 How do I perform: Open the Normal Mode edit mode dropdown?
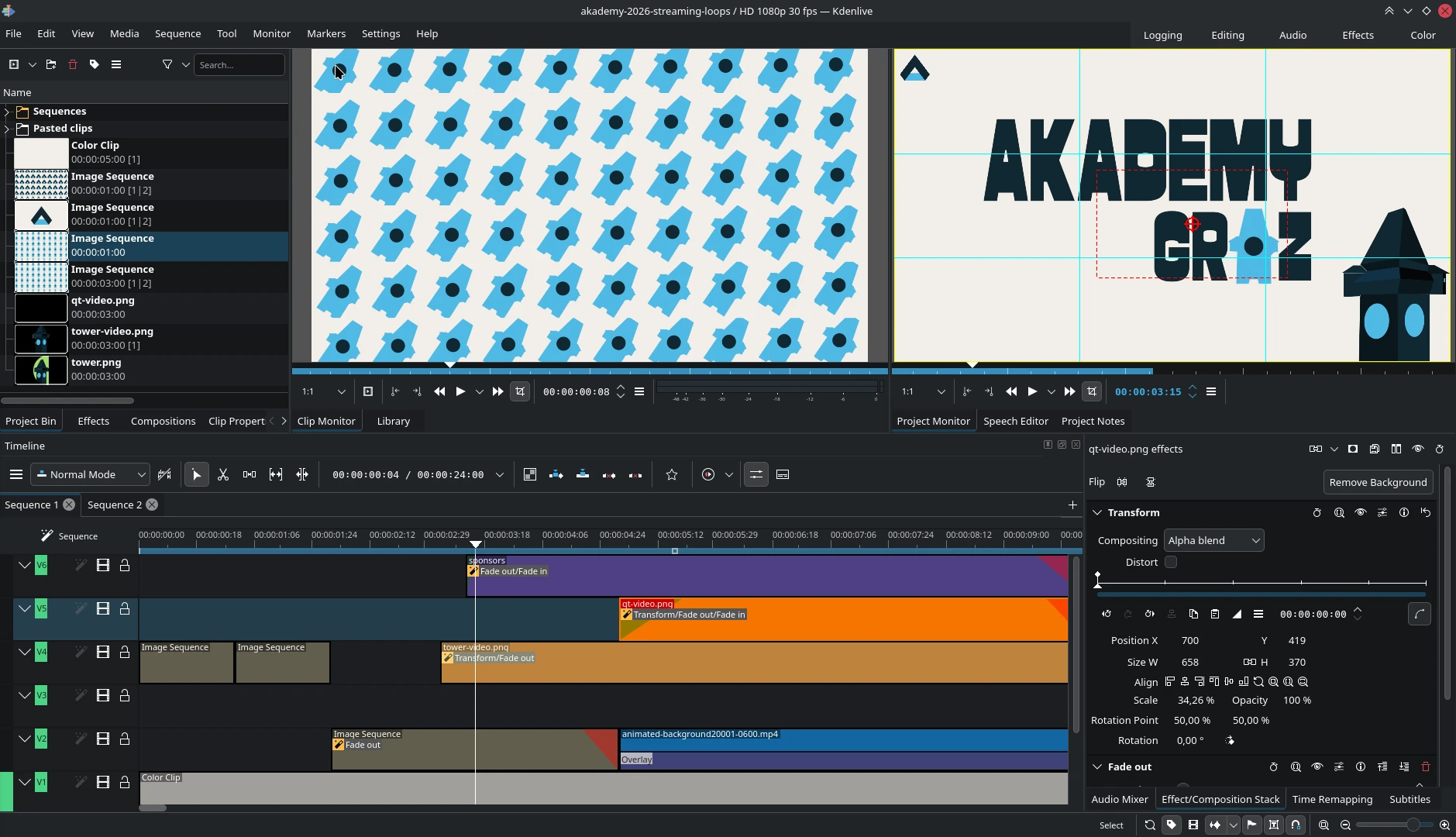[x=90, y=474]
